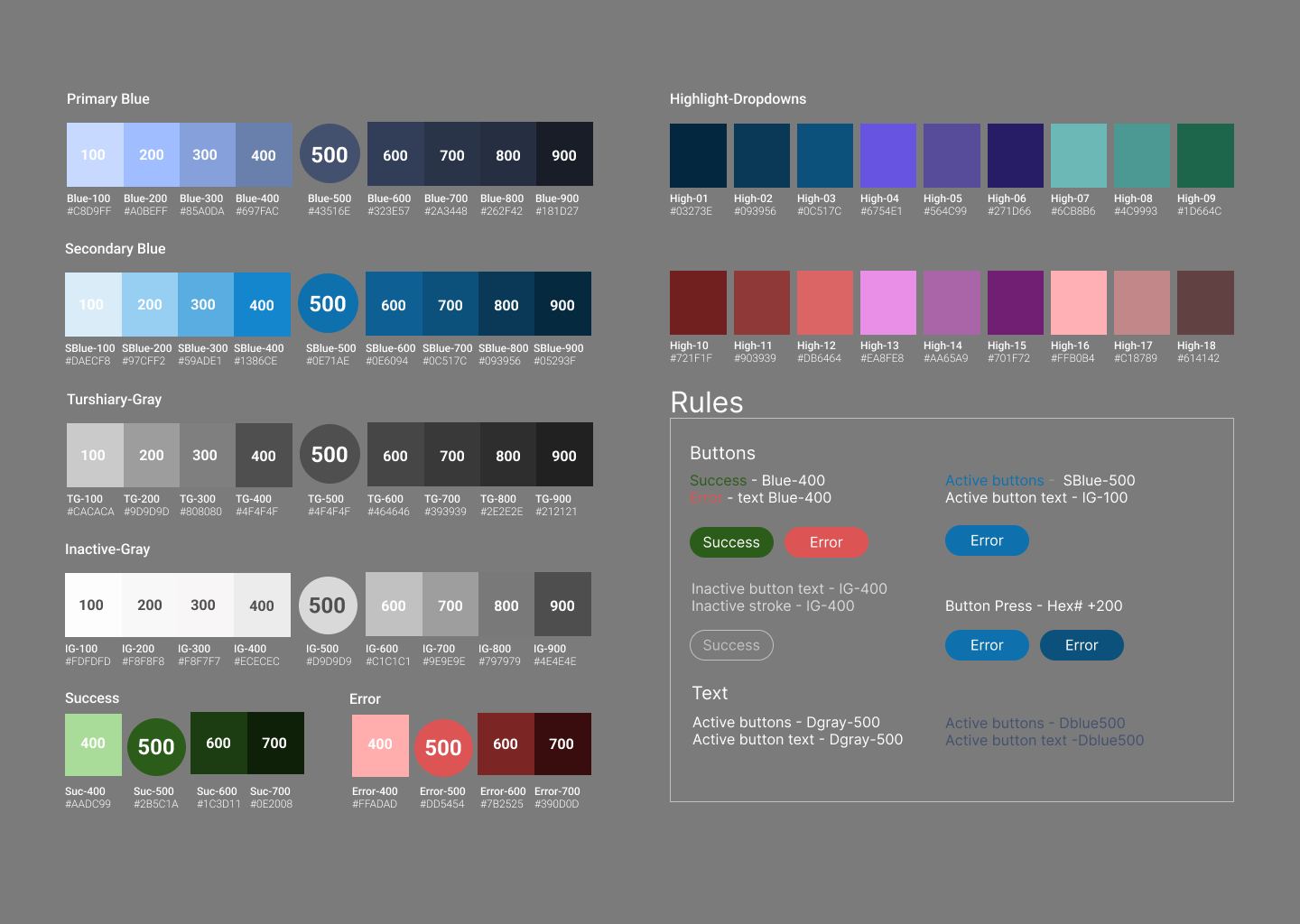
Task: Pick the High-09 green swatch
Action: click(x=1205, y=155)
